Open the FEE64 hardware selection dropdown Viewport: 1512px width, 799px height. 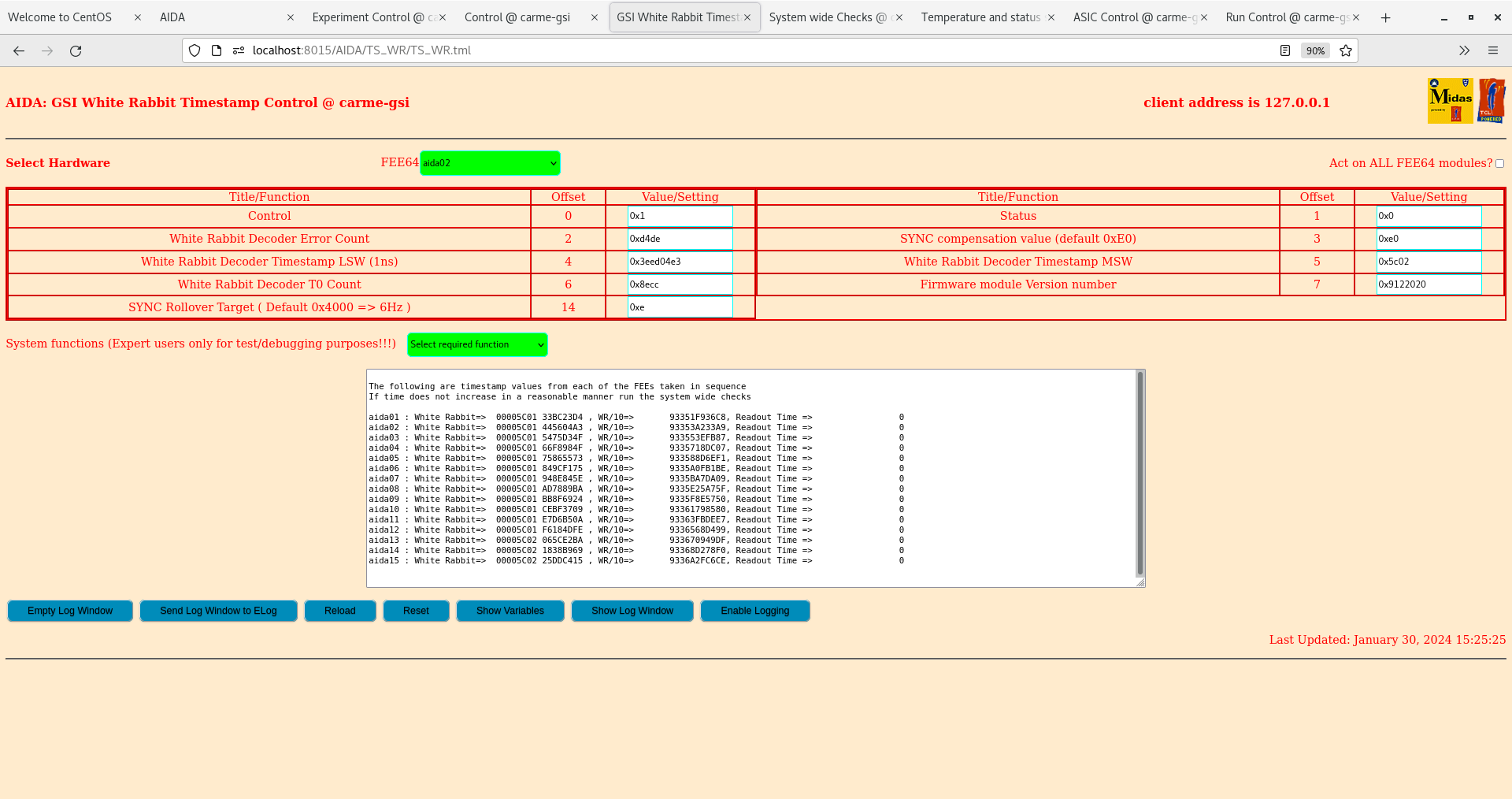(489, 163)
